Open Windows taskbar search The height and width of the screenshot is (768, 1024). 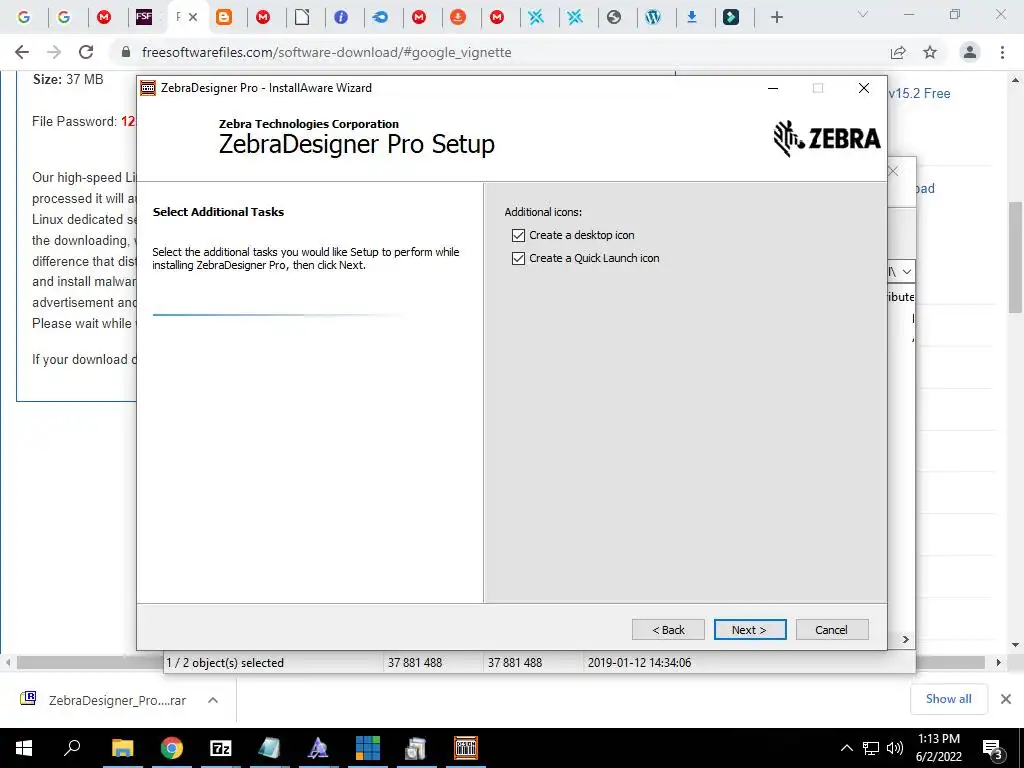tap(72, 748)
